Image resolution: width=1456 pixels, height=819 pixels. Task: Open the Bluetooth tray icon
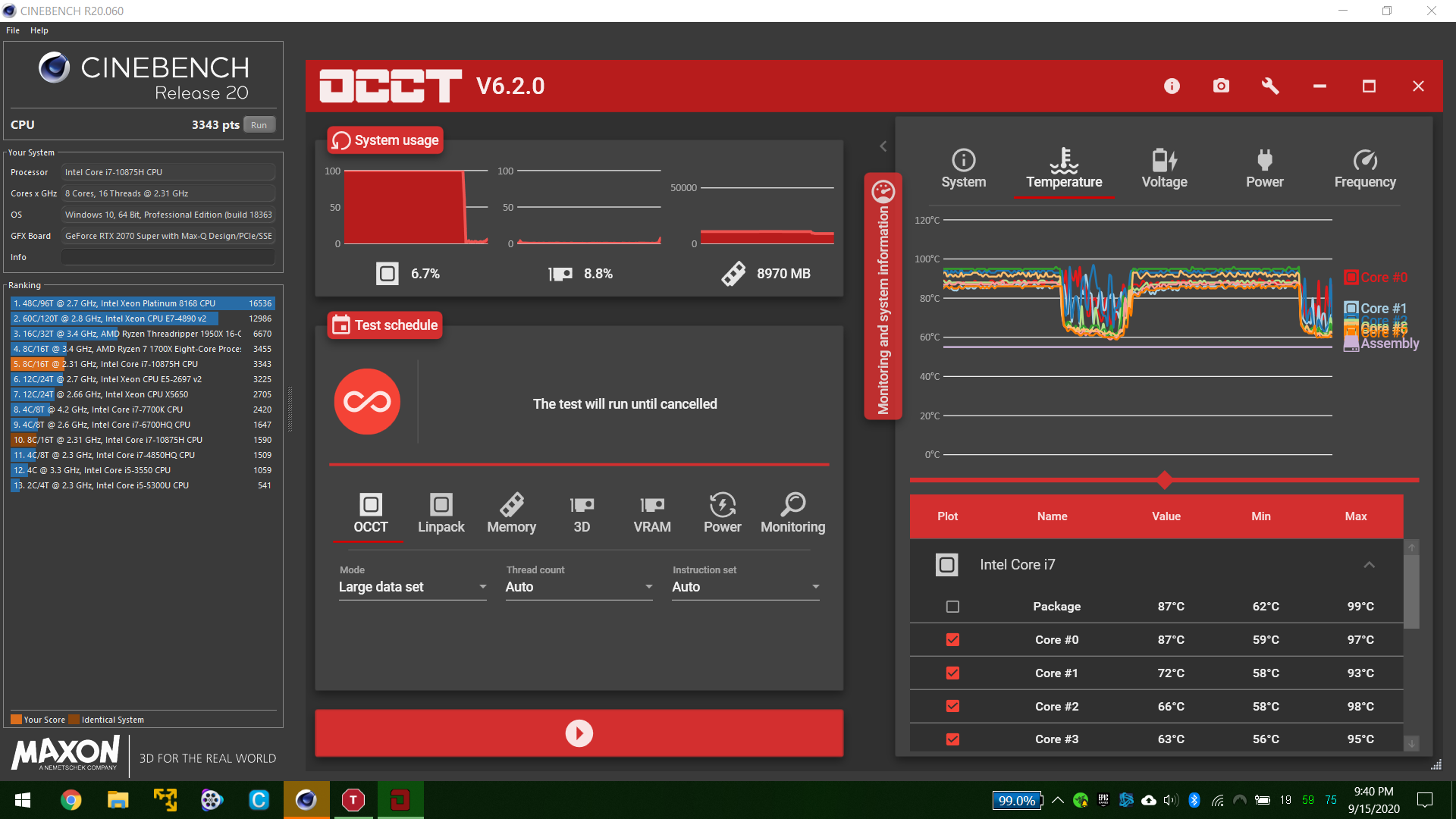click(1194, 800)
